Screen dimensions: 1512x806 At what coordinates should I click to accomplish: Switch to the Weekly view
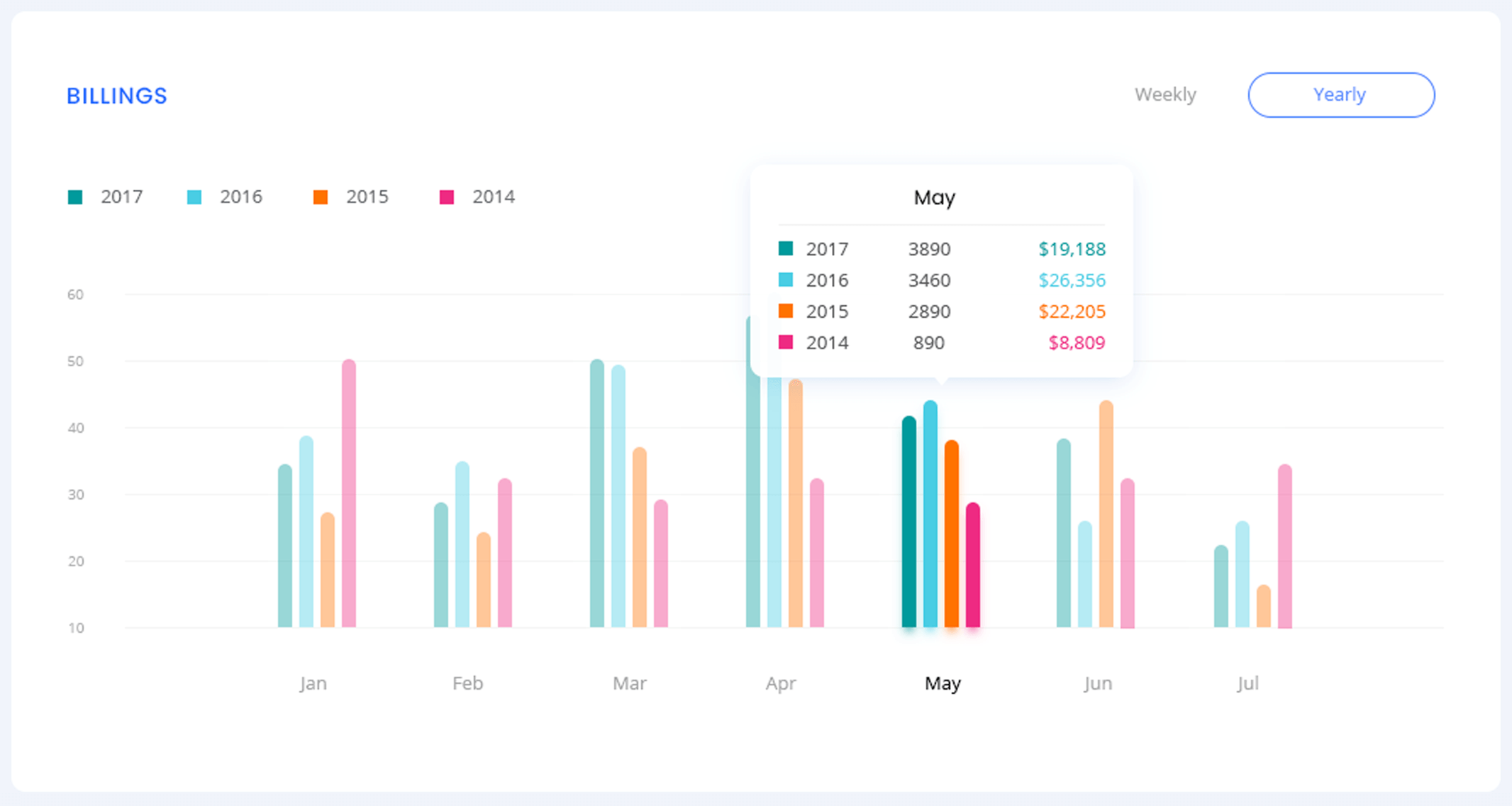pyautogui.click(x=1166, y=94)
